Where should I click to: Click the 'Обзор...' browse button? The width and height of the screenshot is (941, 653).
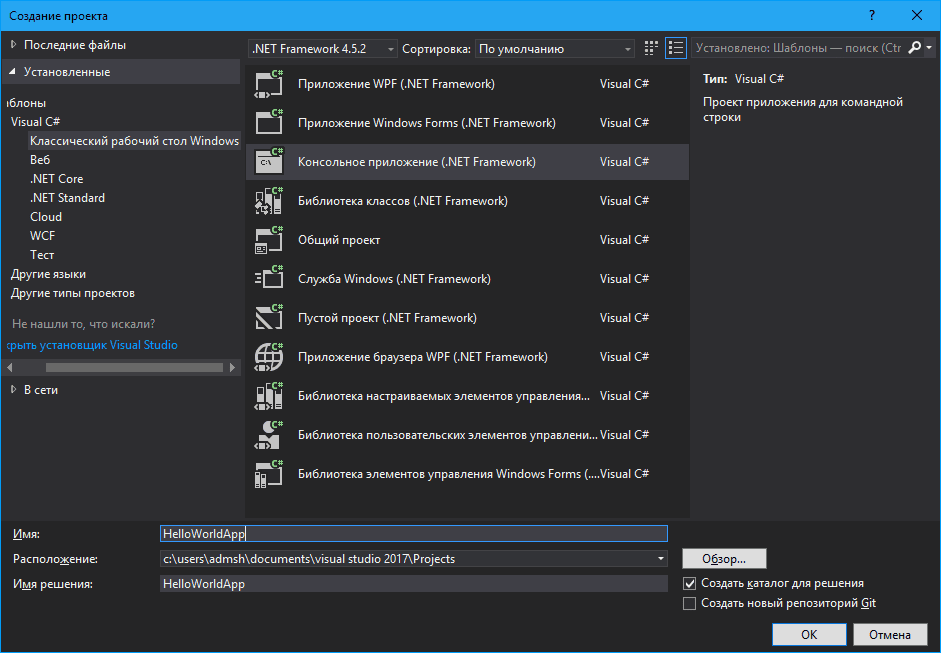(x=724, y=559)
